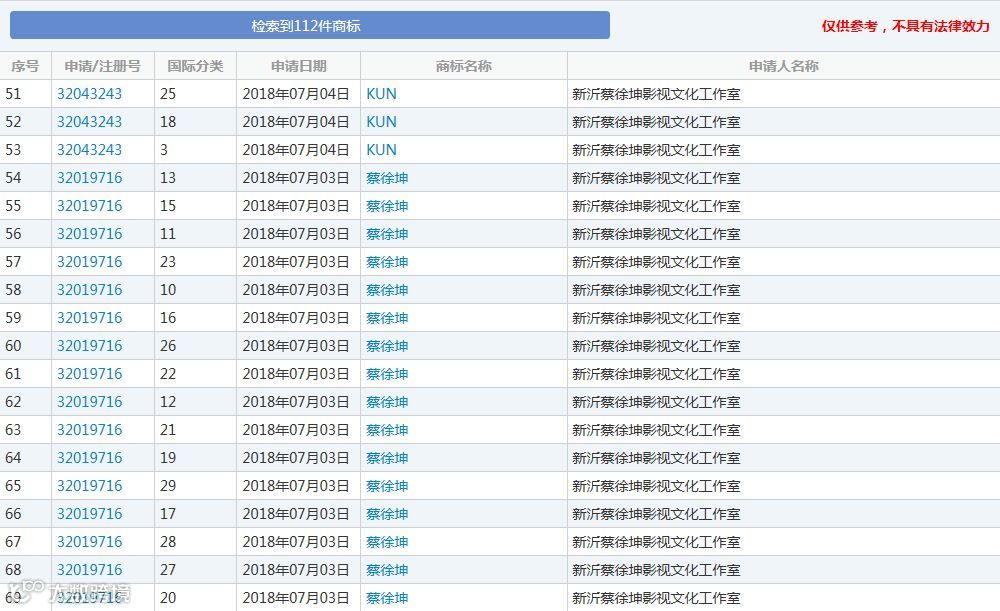The height and width of the screenshot is (611, 1000).
Task: Open registration number 32019716 in row 57
Action: (x=89, y=262)
